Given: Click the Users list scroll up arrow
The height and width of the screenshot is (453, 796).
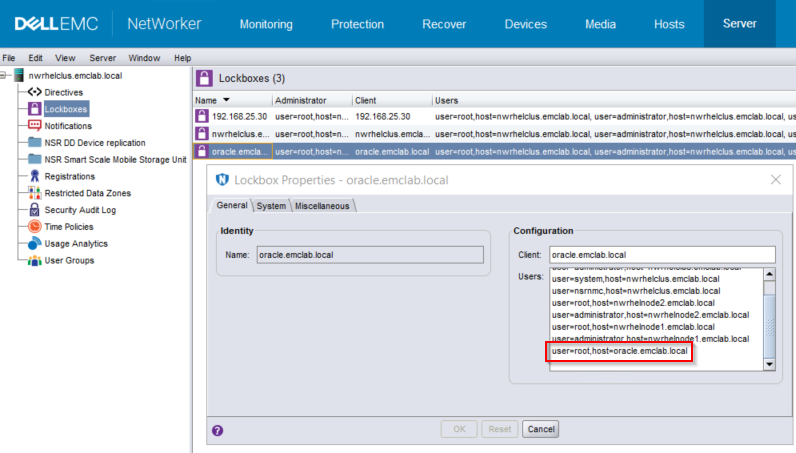Looking at the screenshot, I should (x=770, y=274).
